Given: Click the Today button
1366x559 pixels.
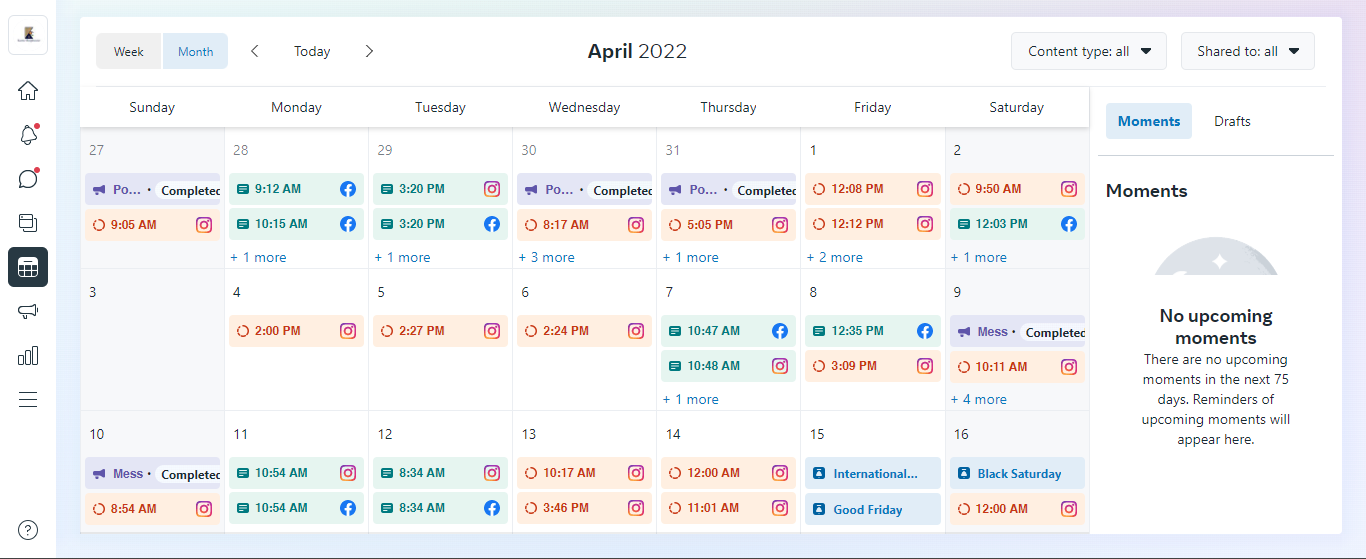Looking at the screenshot, I should point(312,51).
